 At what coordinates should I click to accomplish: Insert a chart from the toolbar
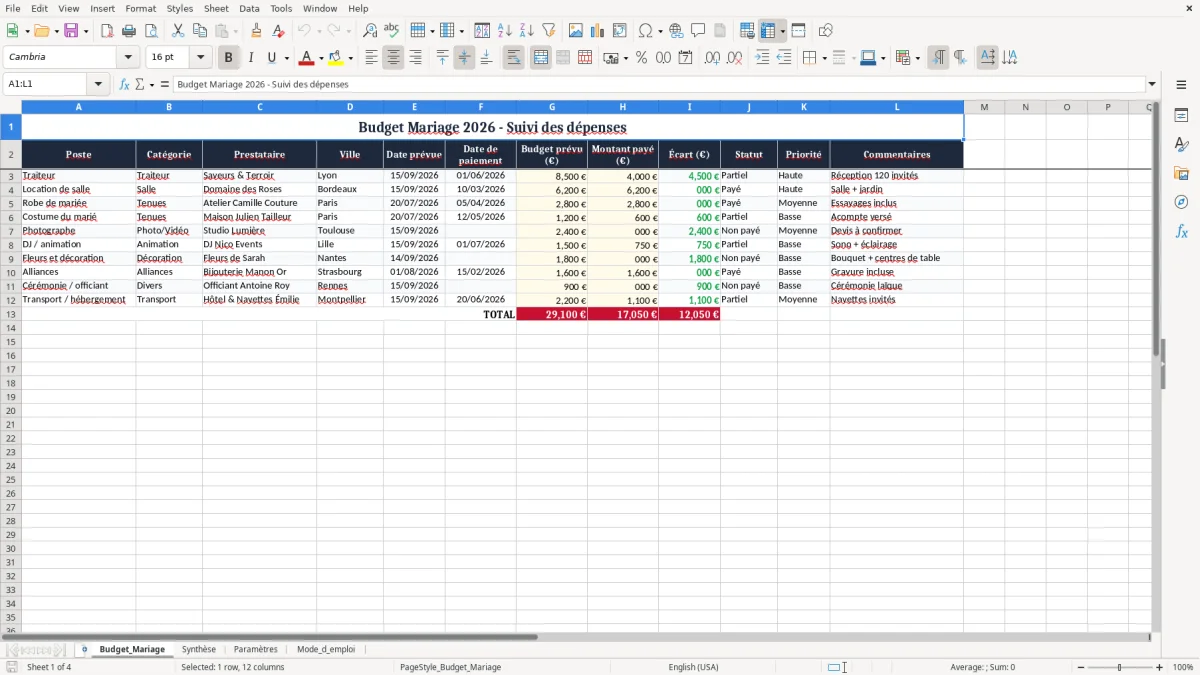tap(598, 31)
